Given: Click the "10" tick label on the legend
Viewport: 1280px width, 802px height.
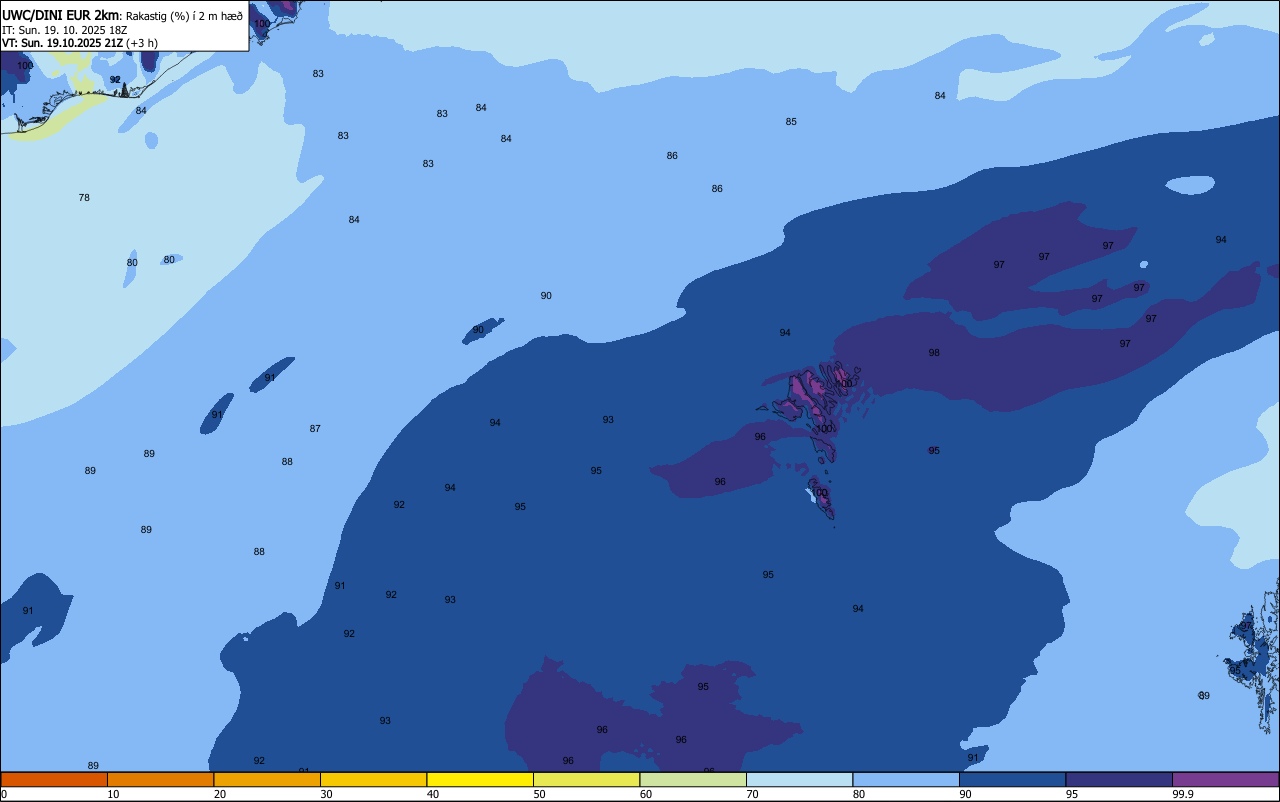Looking at the screenshot, I should pos(113,794).
